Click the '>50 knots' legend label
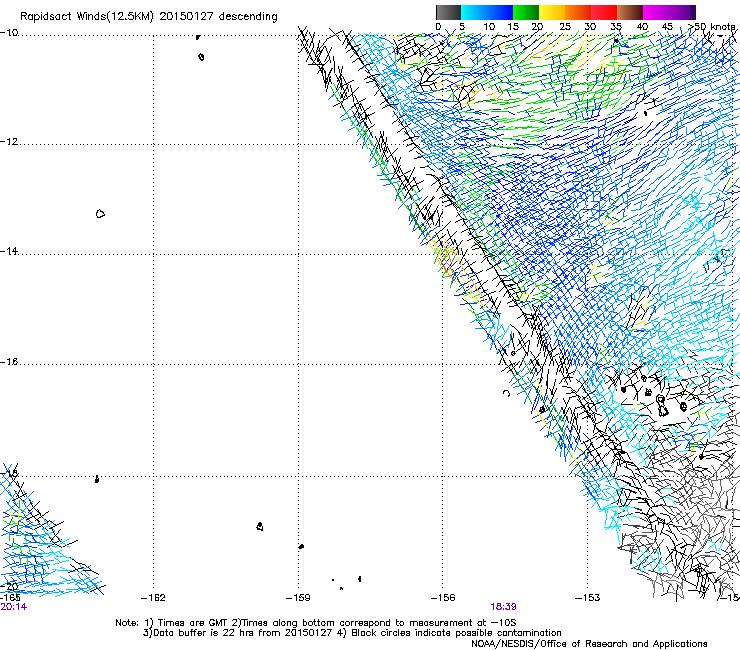740x650 pixels. (712, 27)
